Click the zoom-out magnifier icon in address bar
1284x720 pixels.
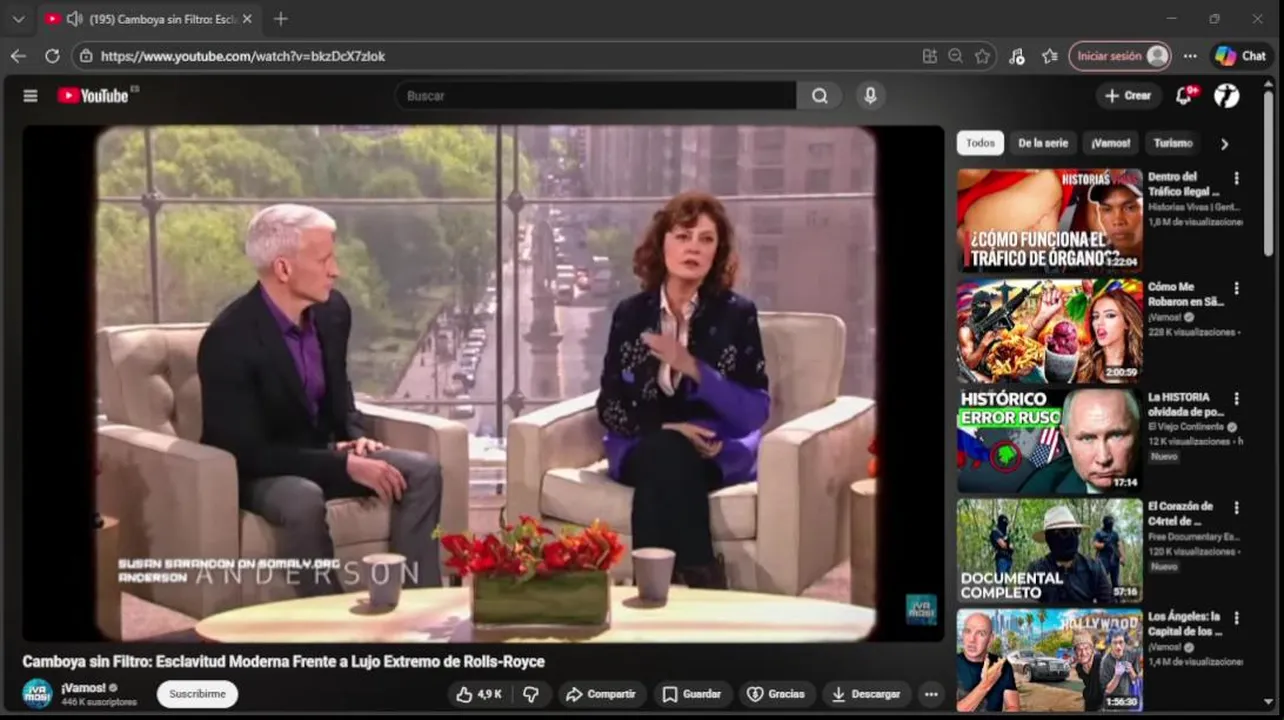click(956, 56)
